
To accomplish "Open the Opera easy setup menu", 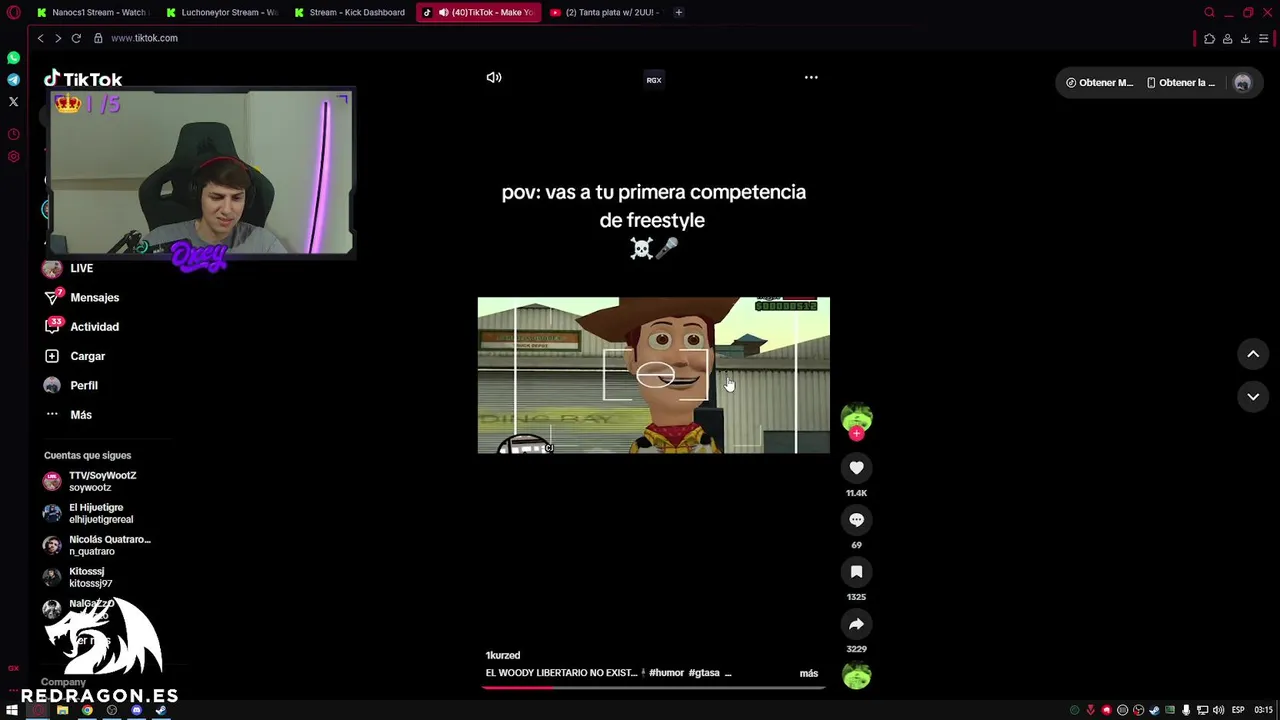I will tap(1264, 38).
